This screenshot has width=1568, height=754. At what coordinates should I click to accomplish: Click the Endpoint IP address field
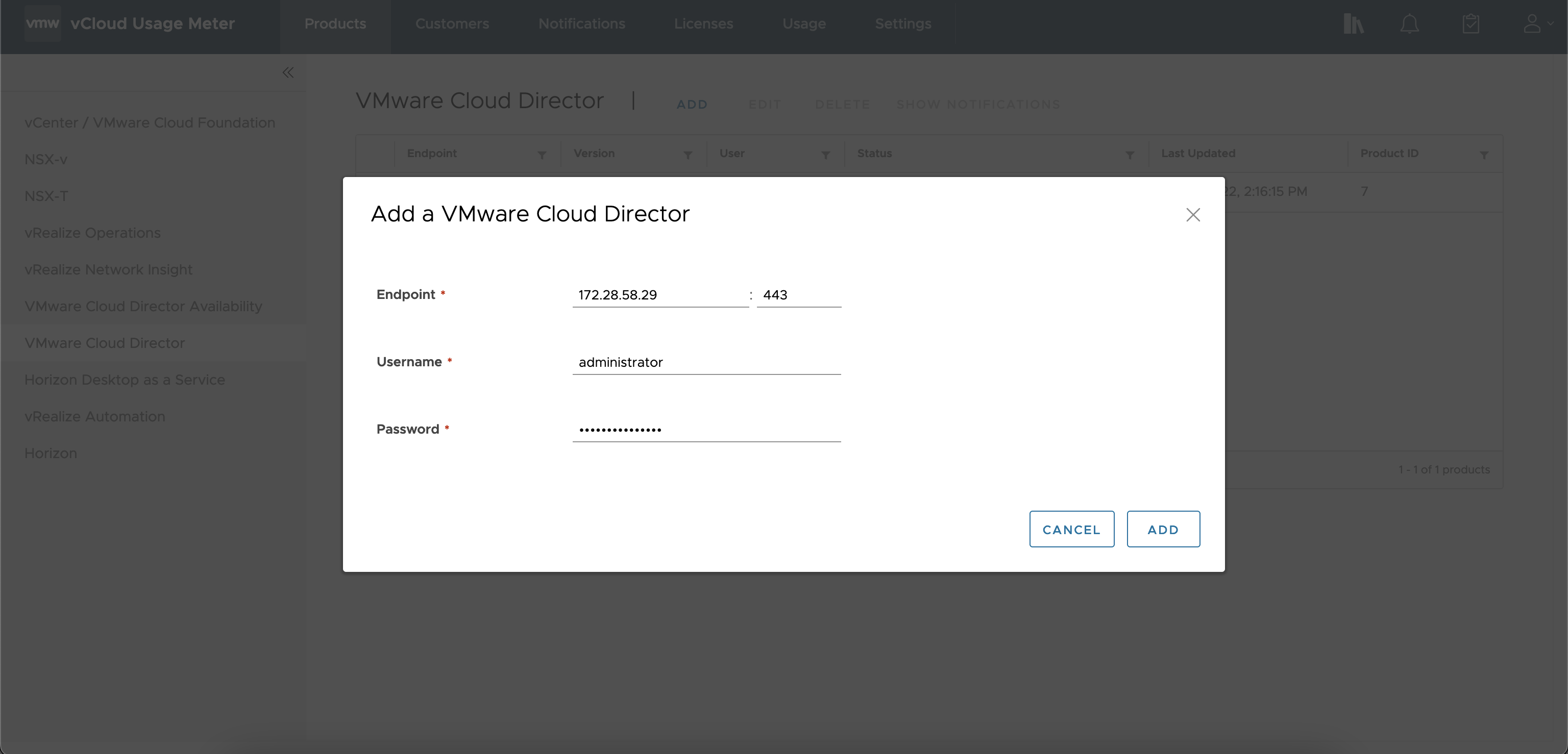pyautogui.click(x=660, y=295)
